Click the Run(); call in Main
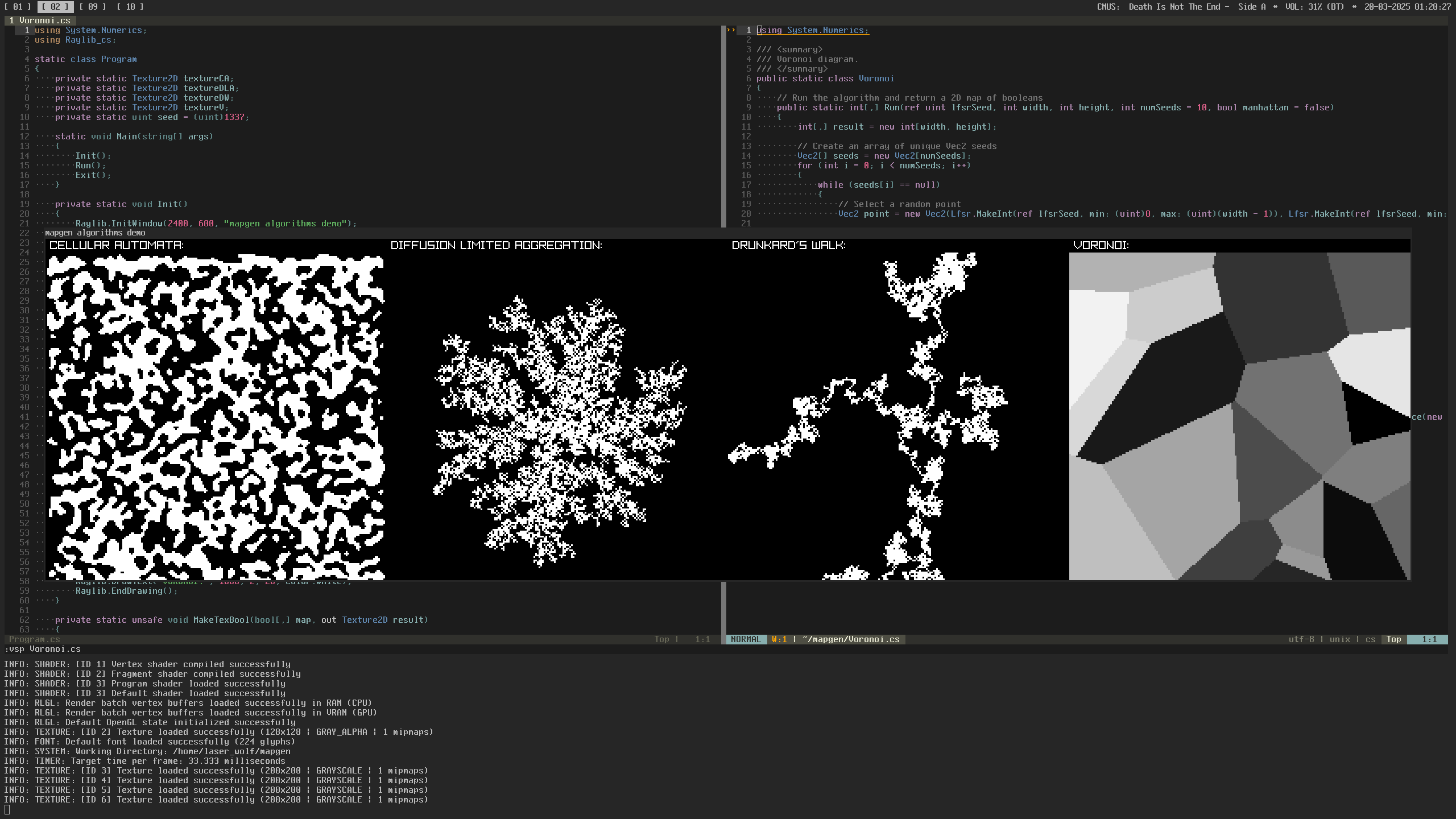 tap(90, 166)
